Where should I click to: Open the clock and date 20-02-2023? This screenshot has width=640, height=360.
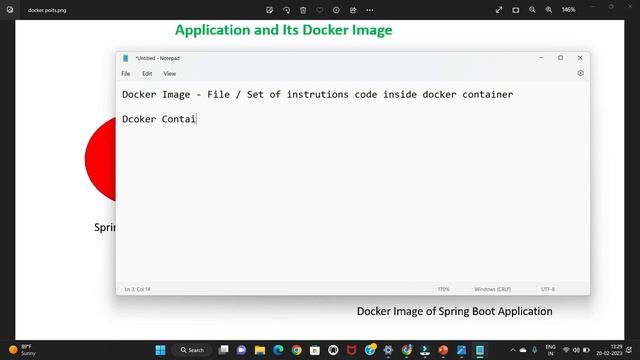pos(609,350)
